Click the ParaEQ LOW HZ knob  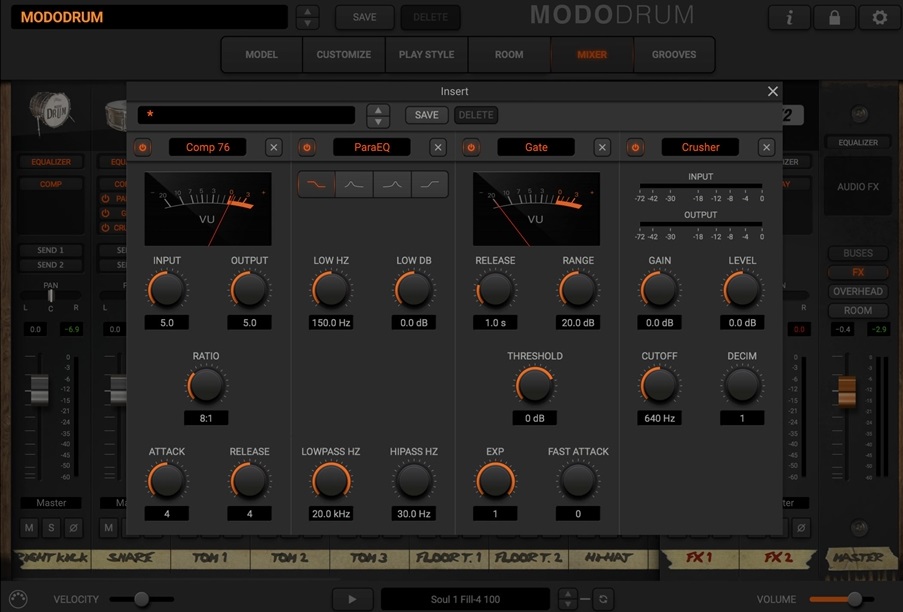331,290
